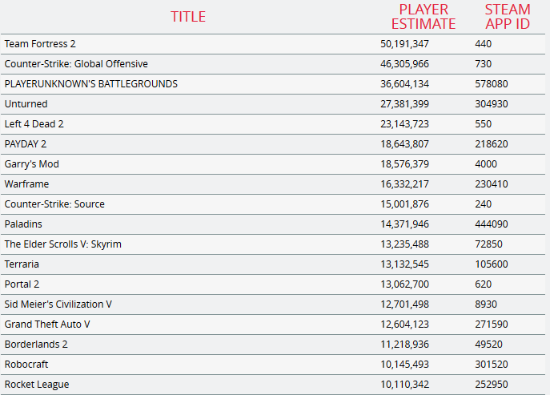Click the STEAM APP ID column header
Viewport: 550px width, 395px height.
click(x=508, y=16)
